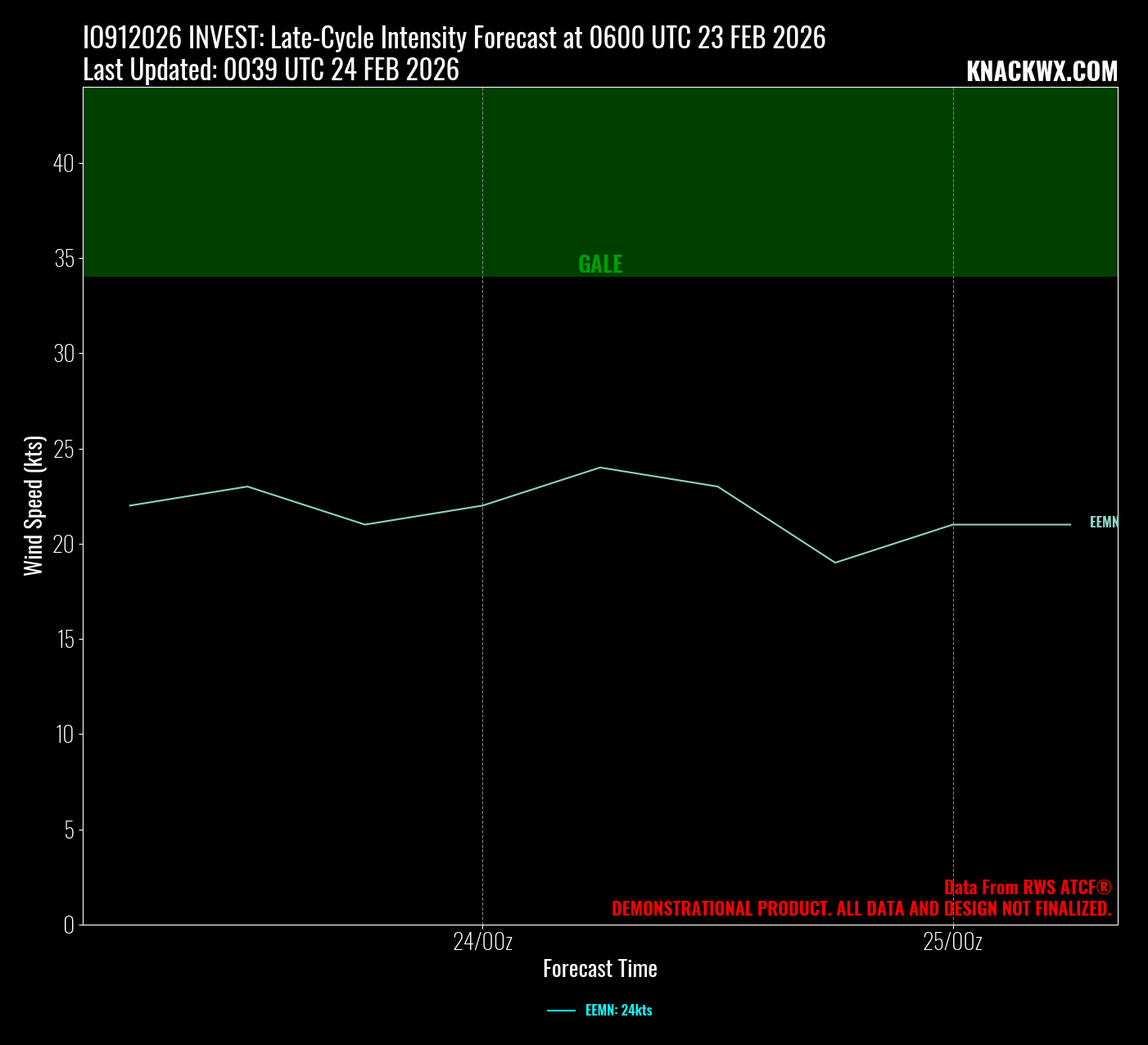Screen dimensions: 1148x1045
Task: Click the 24/00z forecast time tick label
Action: (482, 942)
